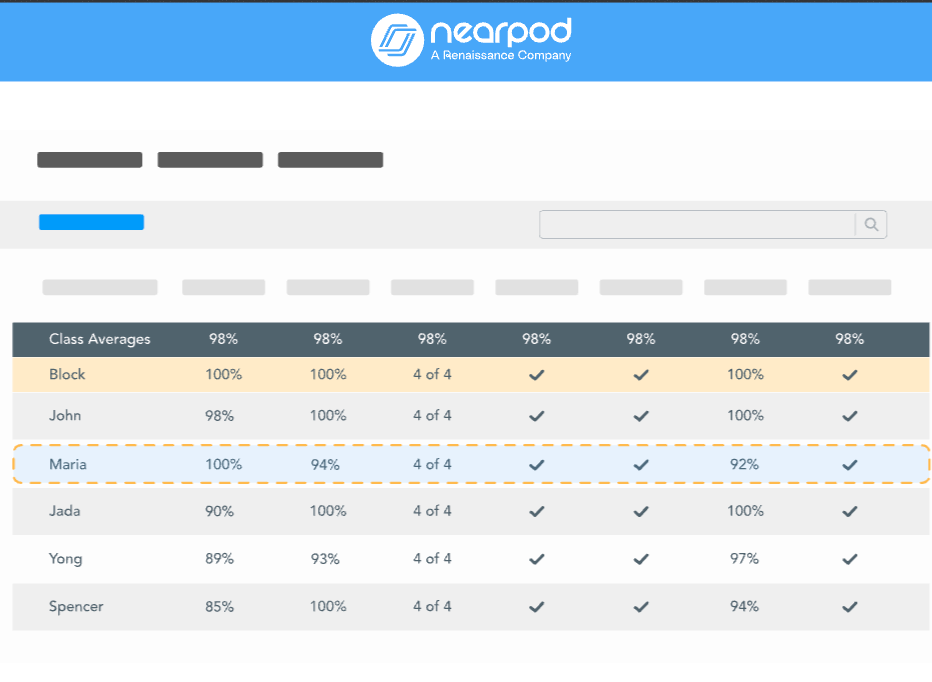Click Spencer's 94% score cell

pyautogui.click(x=745, y=606)
